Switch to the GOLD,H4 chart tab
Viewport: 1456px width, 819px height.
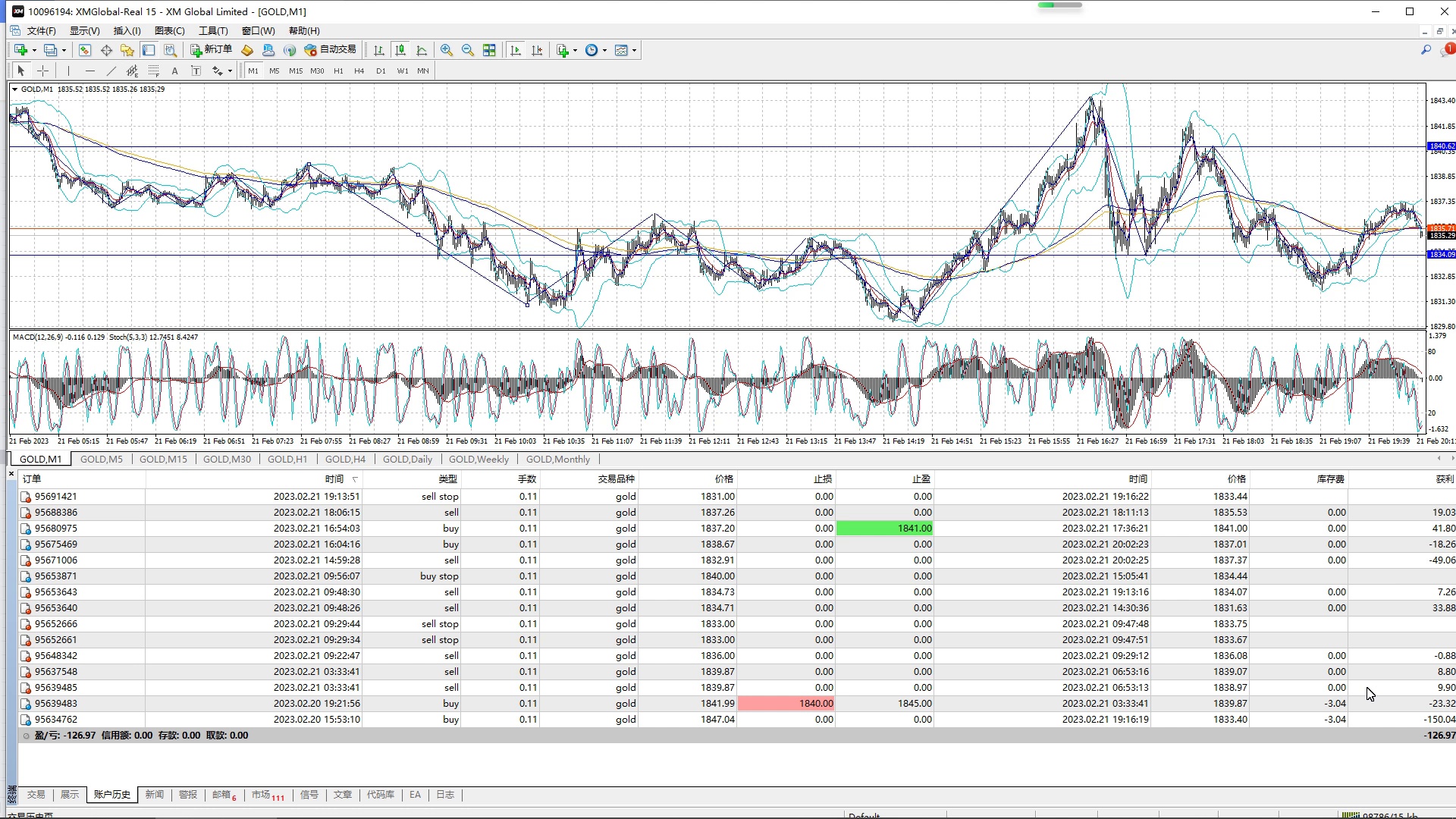[x=345, y=459]
